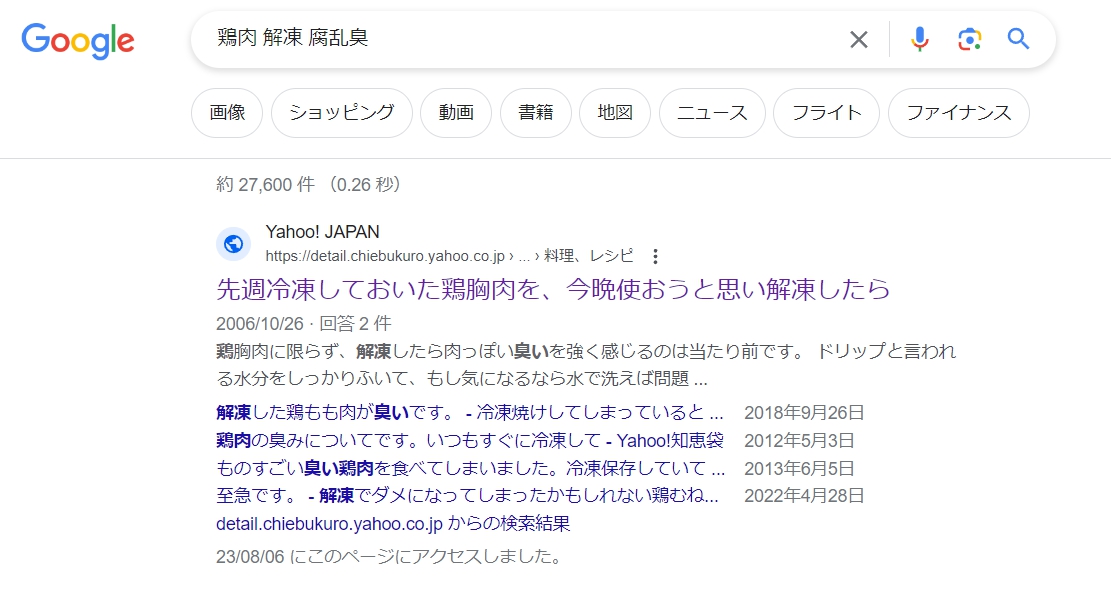Open Google Lens image search icon
Screen dimensions: 1111x598
[x=969, y=39]
